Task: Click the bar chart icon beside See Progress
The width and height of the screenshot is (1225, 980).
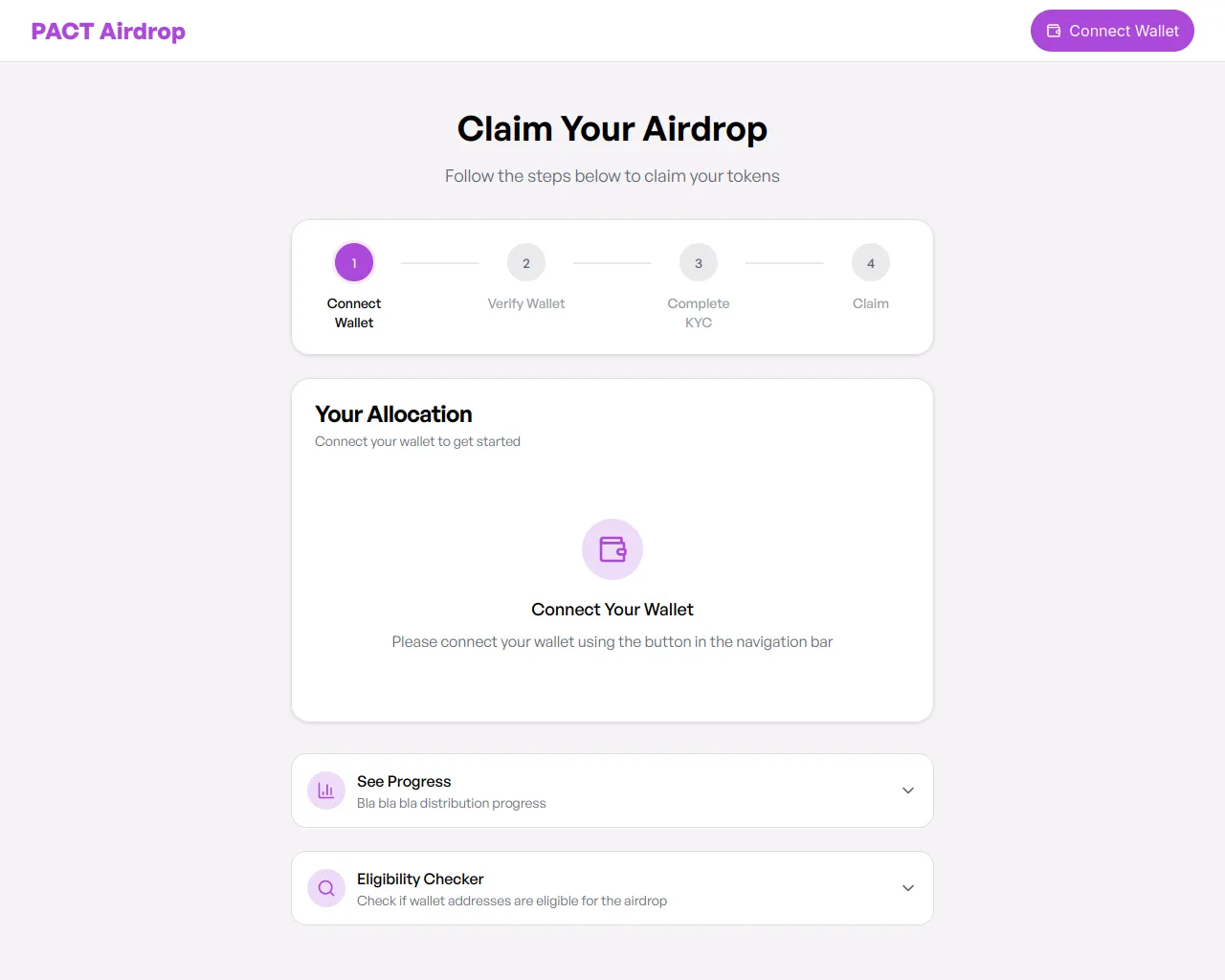Action: point(326,791)
